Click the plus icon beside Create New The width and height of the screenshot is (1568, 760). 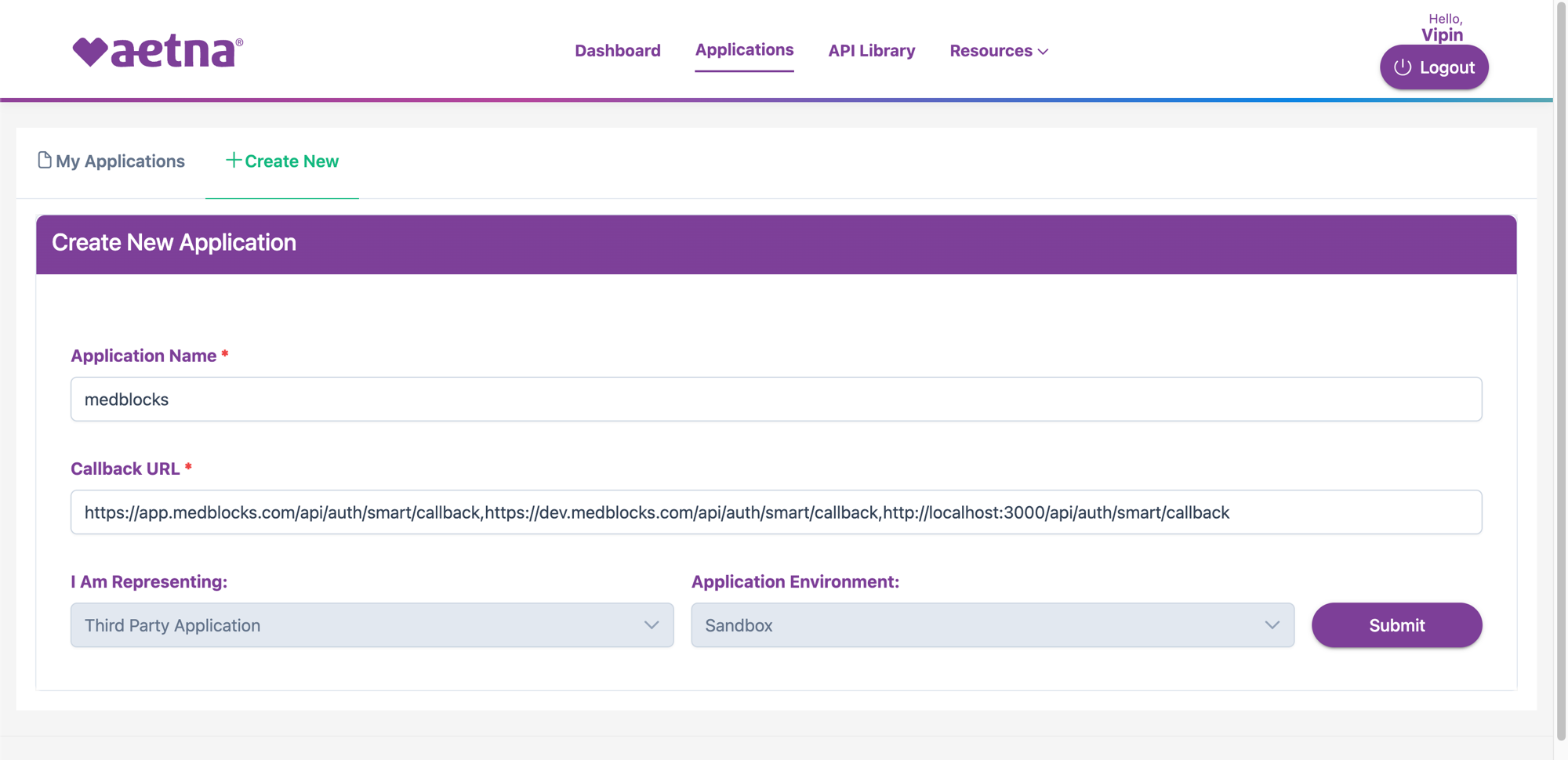(x=233, y=160)
